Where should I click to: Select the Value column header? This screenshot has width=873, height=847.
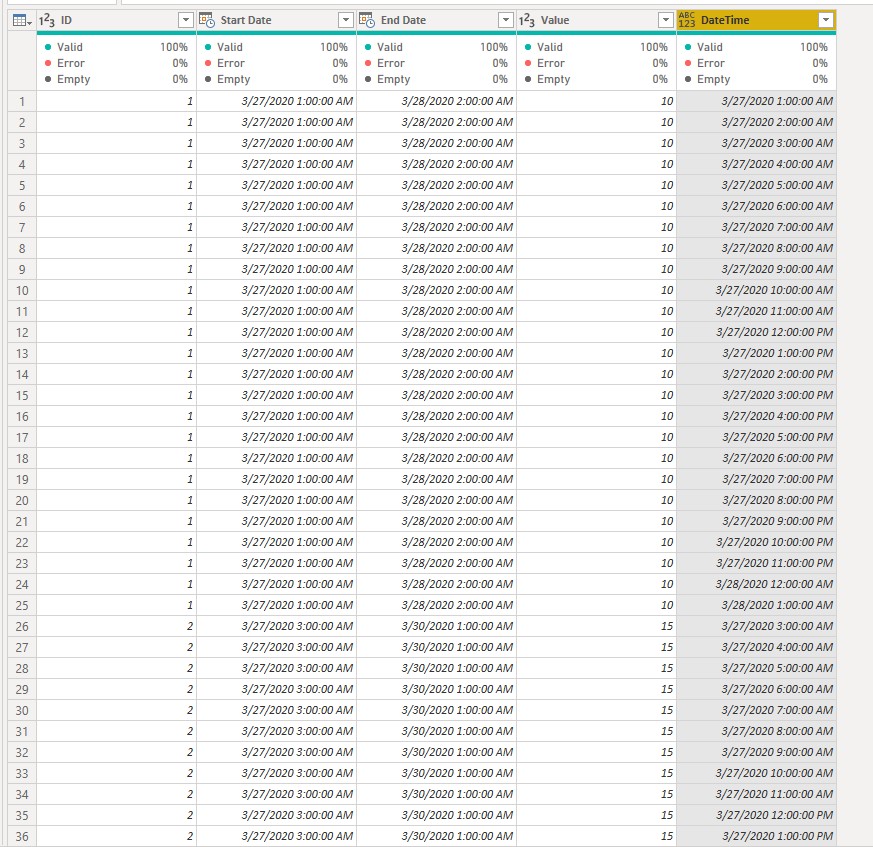coord(596,21)
